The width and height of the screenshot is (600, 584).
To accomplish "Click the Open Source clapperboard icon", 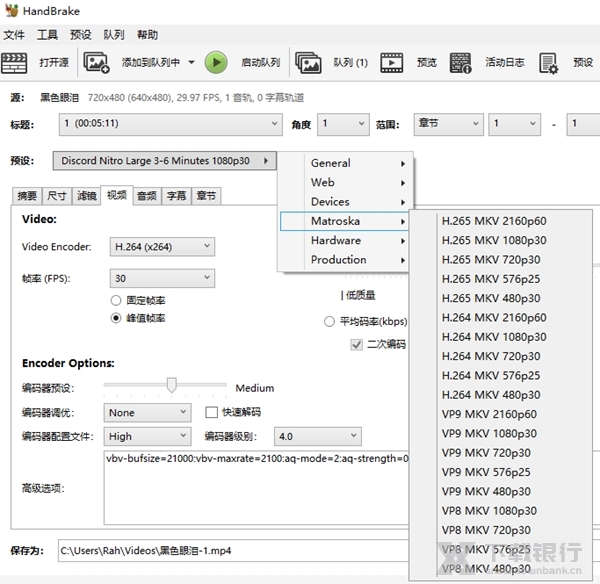I will click(x=14, y=62).
